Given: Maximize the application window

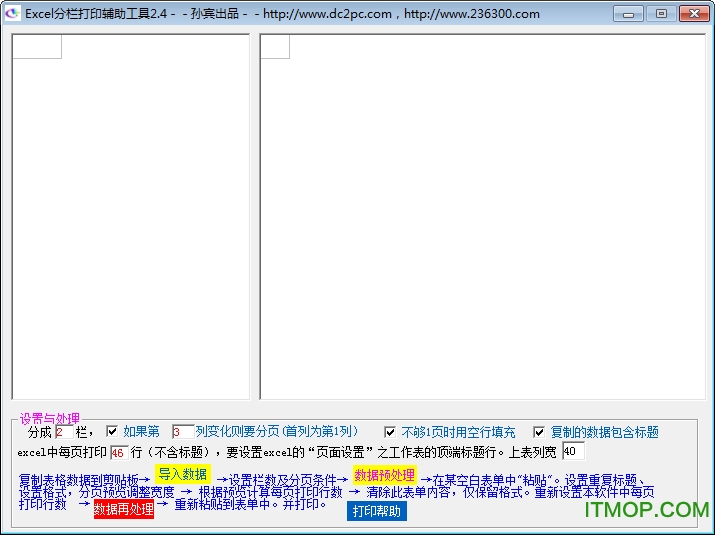Looking at the screenshot, I should coord(660,14).
